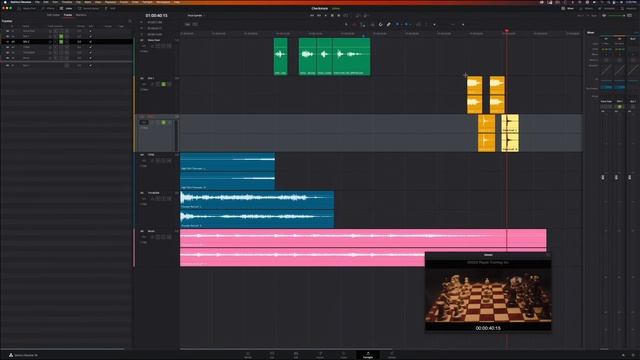Open the Inspector panel
This screenshot has width=640, height=360.
629,8
